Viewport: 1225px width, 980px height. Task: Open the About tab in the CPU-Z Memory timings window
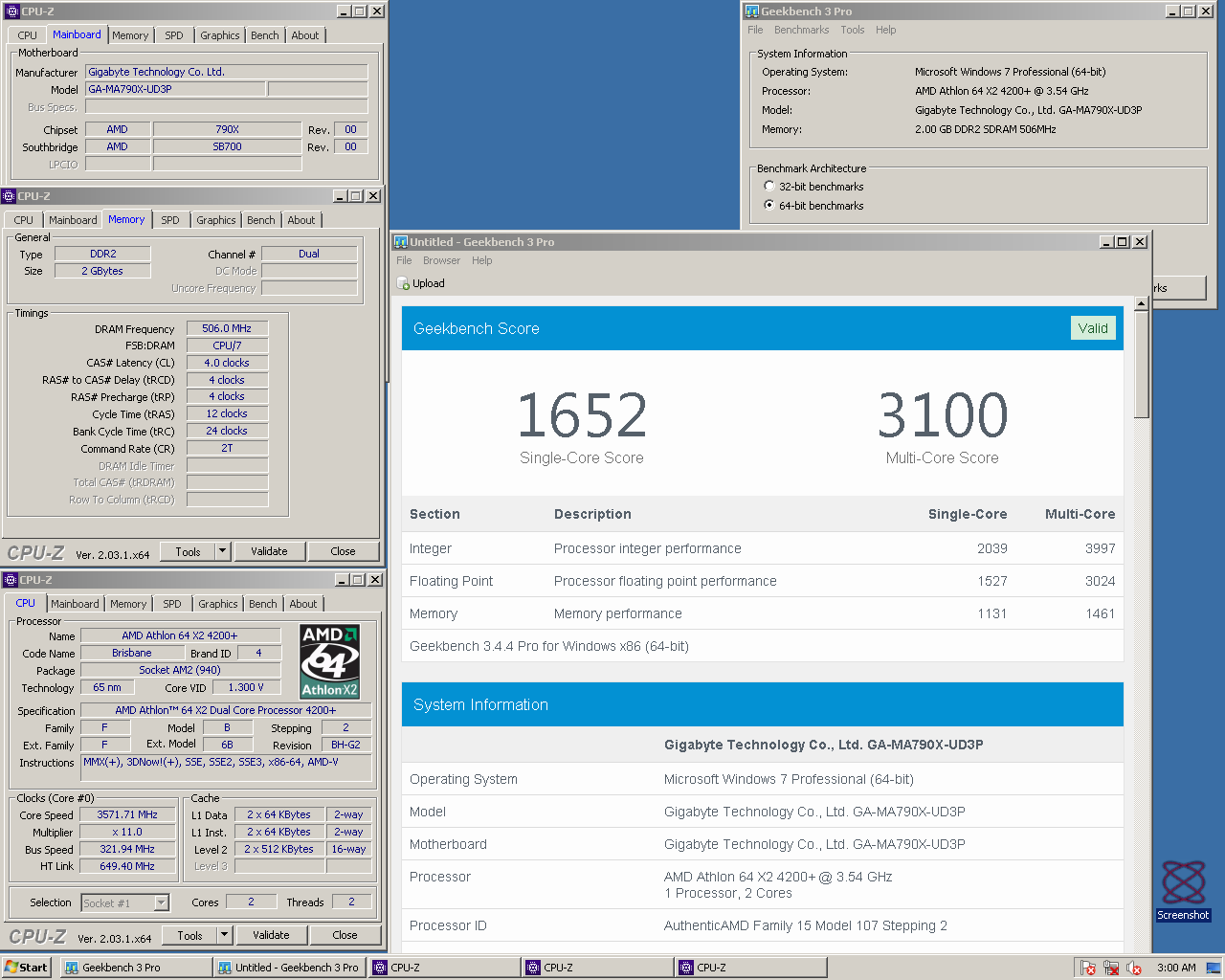point(301,220)
